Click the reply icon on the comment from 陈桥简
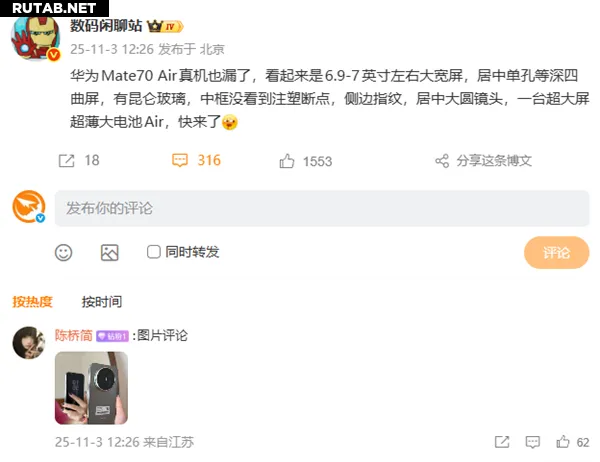The height and width of the screenshot is (462, 600). tap(533, 442)
